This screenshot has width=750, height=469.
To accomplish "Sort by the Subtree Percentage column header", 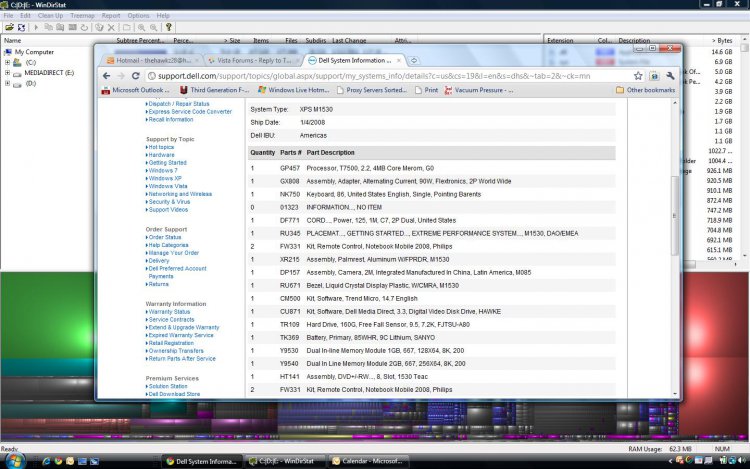I will pos(140,41).
